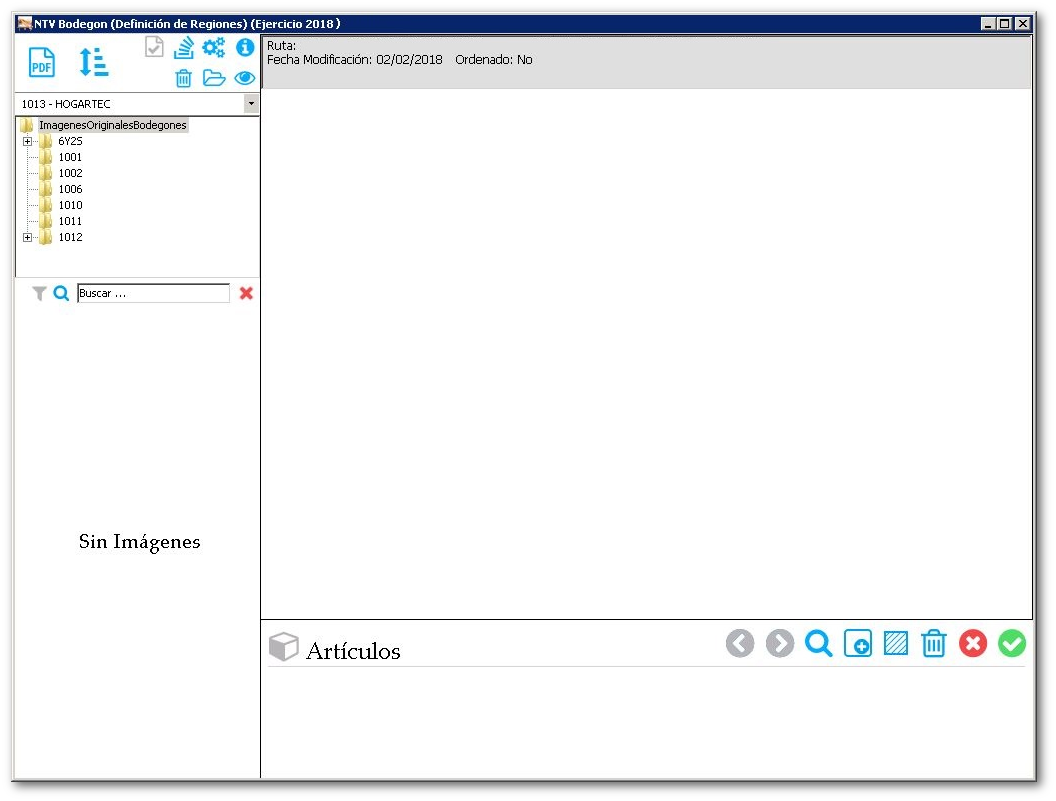Click the stacked layers icon
1056x801 pixels.
click(184, 47)
